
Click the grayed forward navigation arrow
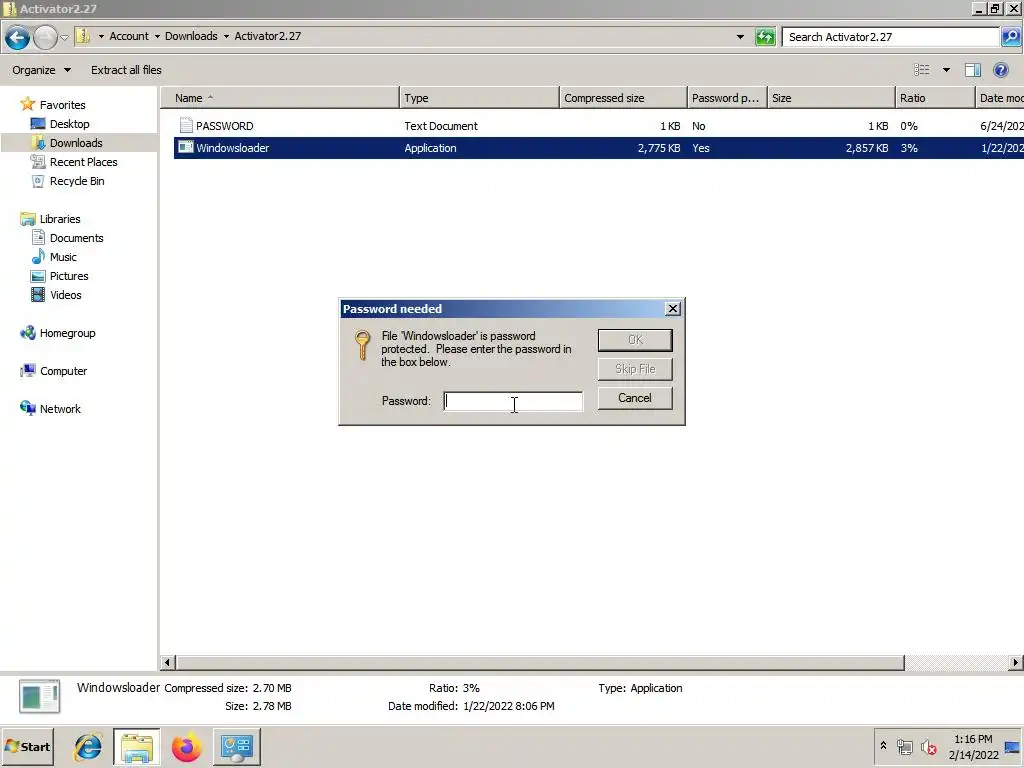(x=45, y=37)
